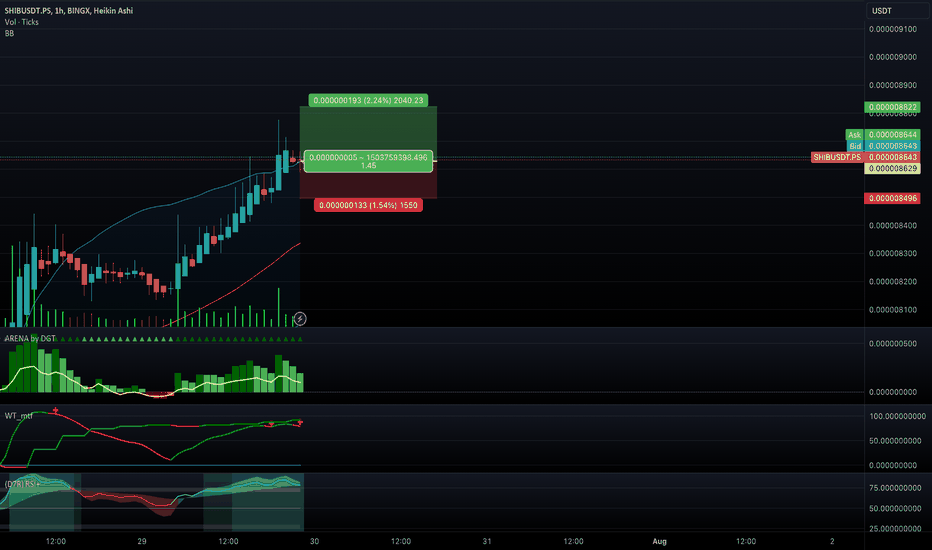Click the 0.000008496 stop price tag
932x550 pixels.
pyautogui.click(x=892, y=198)
